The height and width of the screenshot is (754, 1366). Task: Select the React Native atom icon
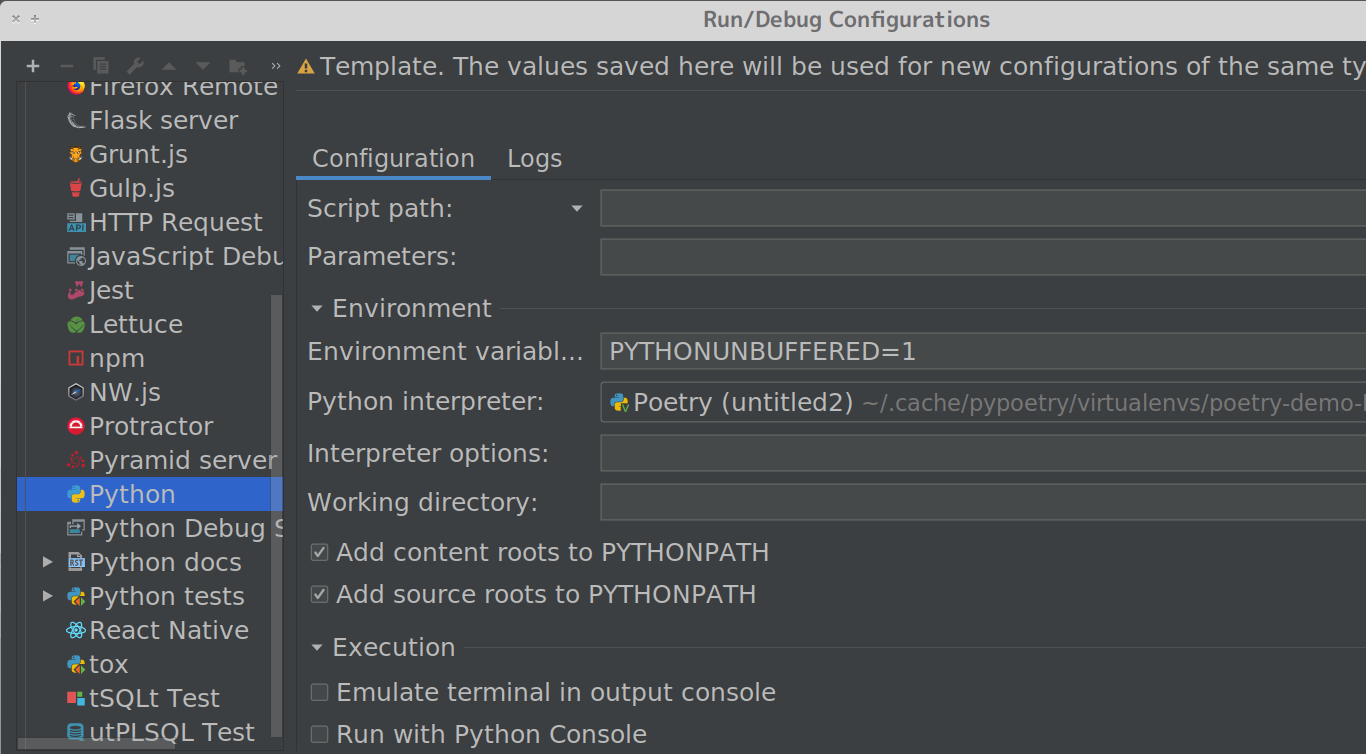click(76, 630)
